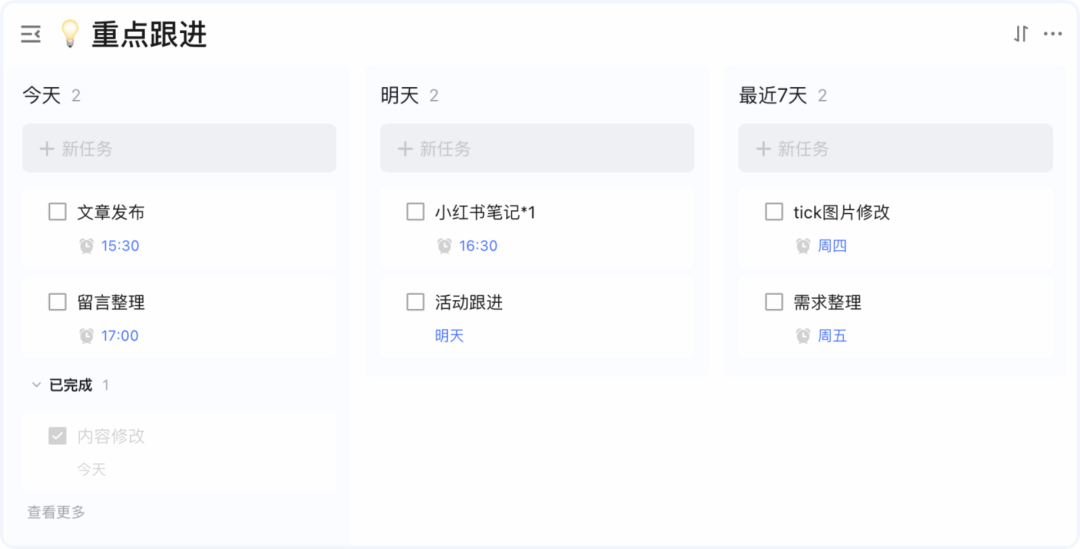
Task: Click the alarm icon next to 周四
Action: point(803,246)
